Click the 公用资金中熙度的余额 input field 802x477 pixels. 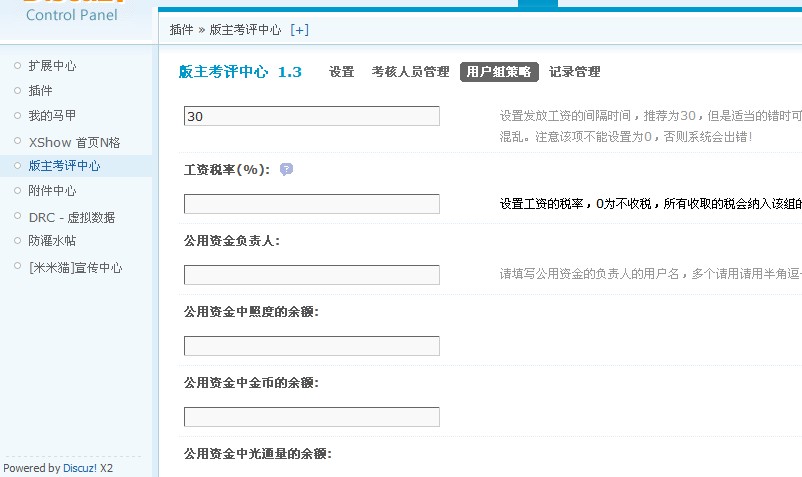pos(311,346)
